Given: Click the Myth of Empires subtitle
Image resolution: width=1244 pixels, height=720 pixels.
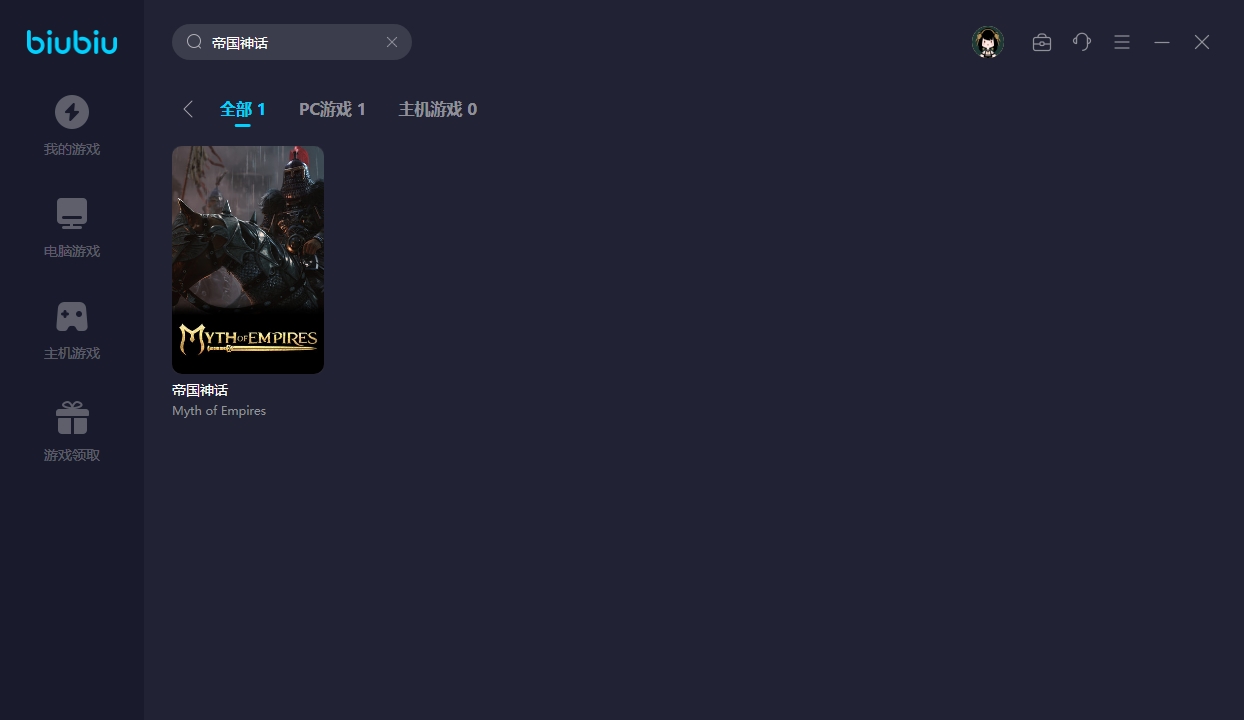Looking at the screenshot, I should 219,411.
